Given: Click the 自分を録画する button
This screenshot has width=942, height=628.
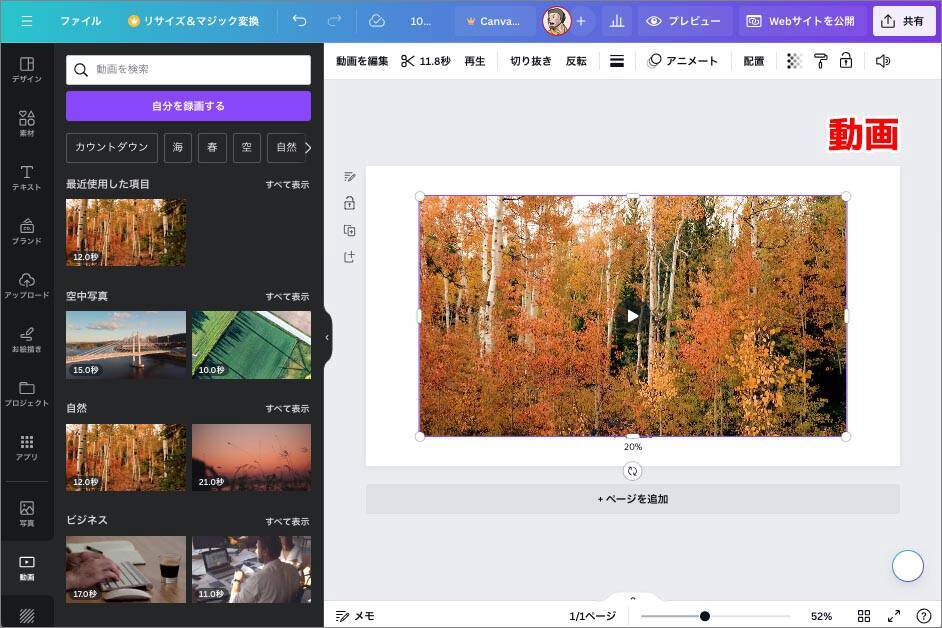Looking at the screenshot, I should [x=188, y=106].
